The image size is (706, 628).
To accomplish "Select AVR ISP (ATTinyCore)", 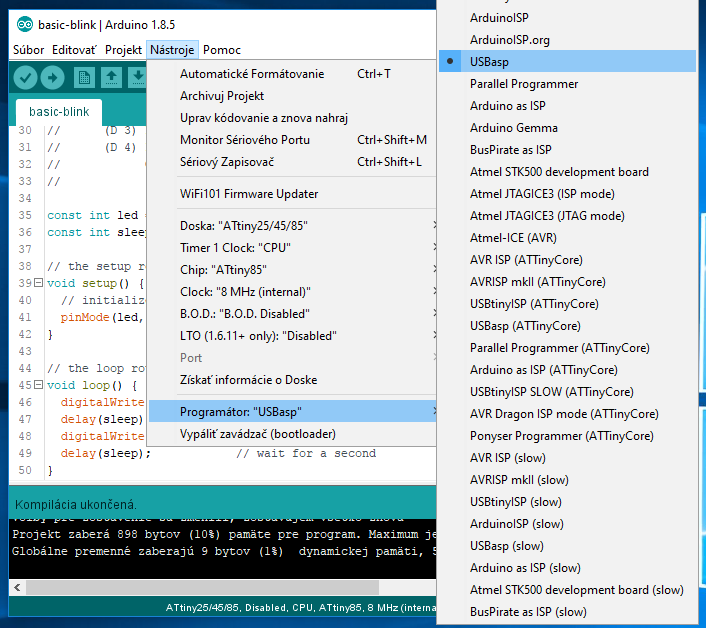I will (x=567, y=260).
